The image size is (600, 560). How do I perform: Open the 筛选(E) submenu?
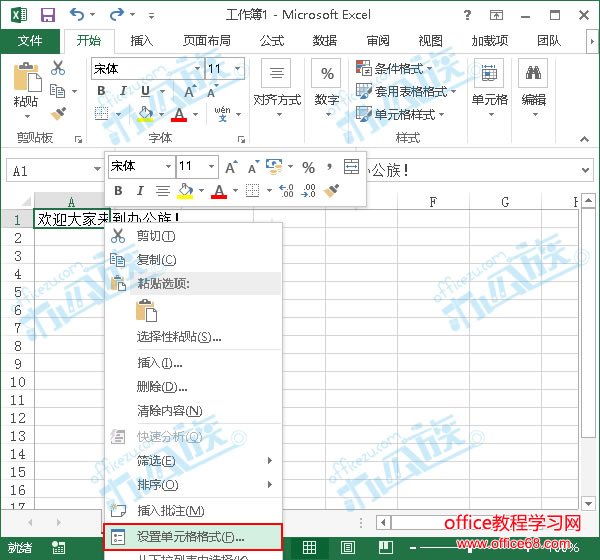(x=194, y=460)
